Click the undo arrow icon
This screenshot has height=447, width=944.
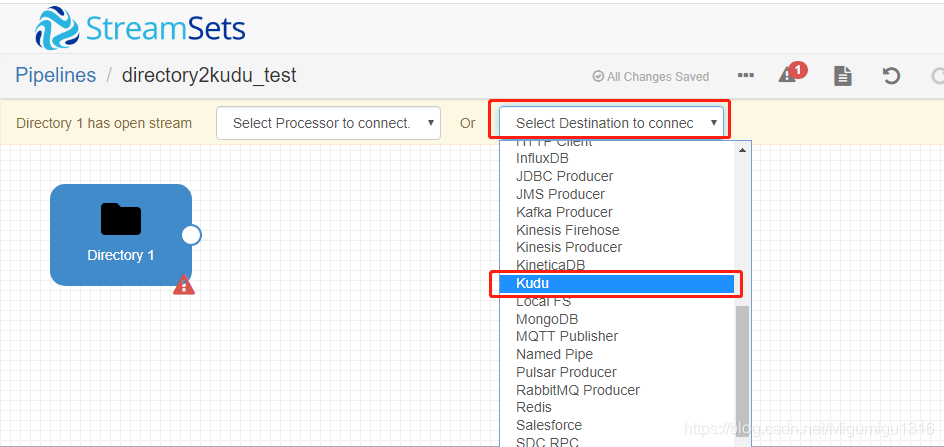[x=891, y=76]
